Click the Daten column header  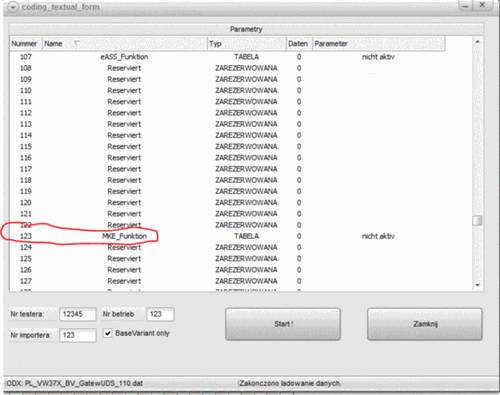pyautogui.click(x=299, y=44)
